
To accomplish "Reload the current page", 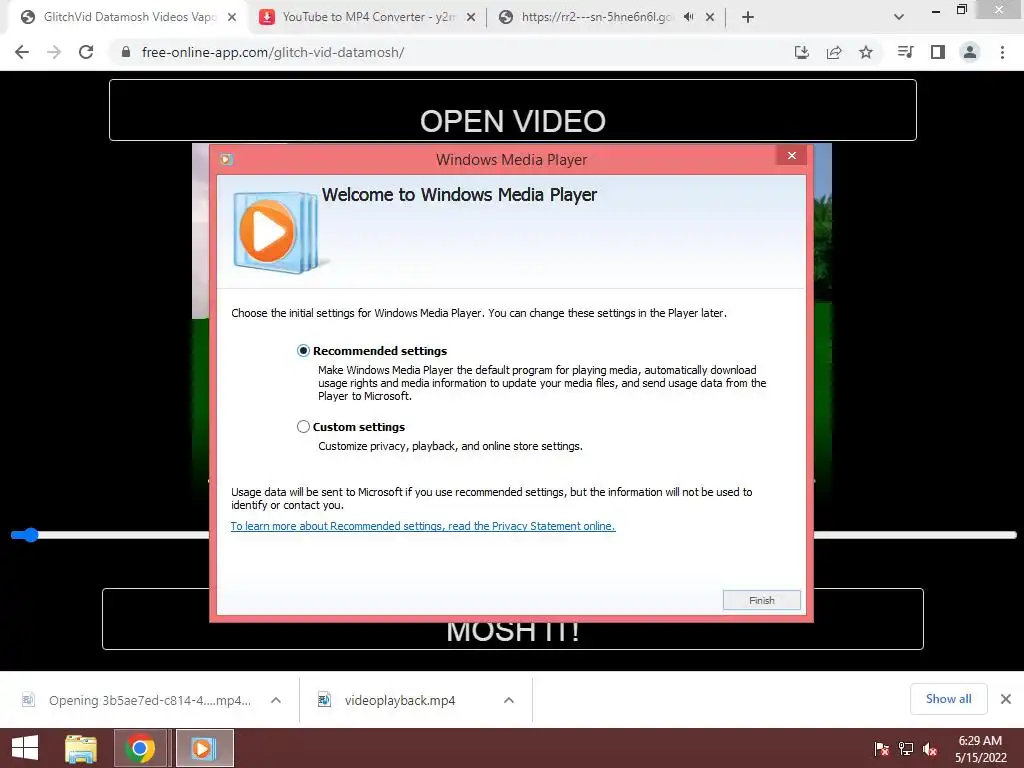I will pyautogui.click(x=86, y=52).
